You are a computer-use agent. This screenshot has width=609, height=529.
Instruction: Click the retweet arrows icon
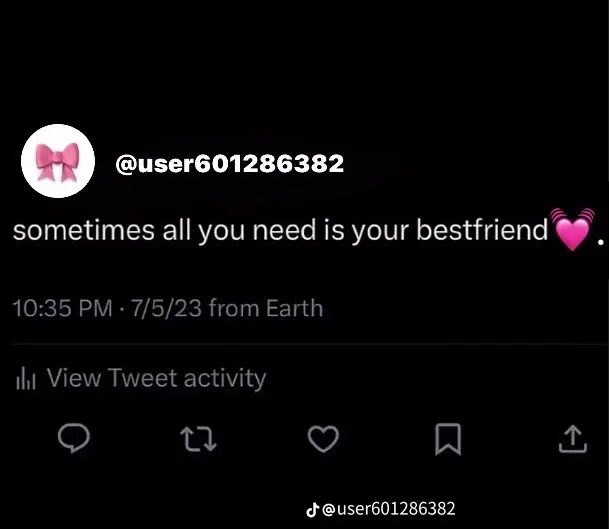tap(198, 439)
